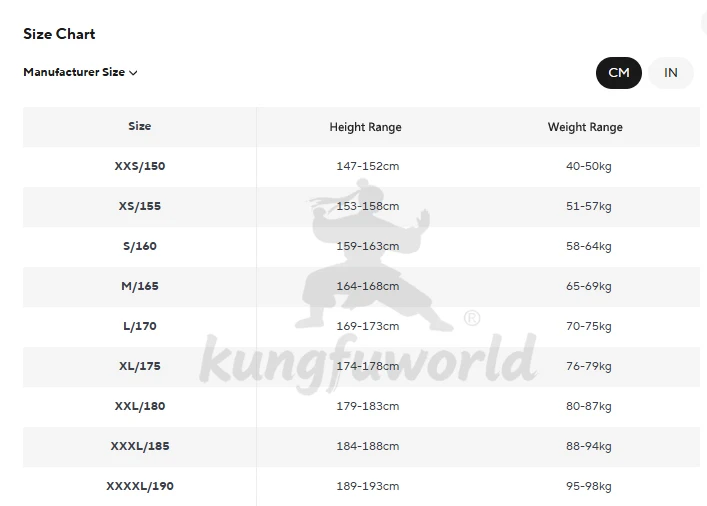Switch units to CM
Screen dimensions: 707x506
point(619,73)
